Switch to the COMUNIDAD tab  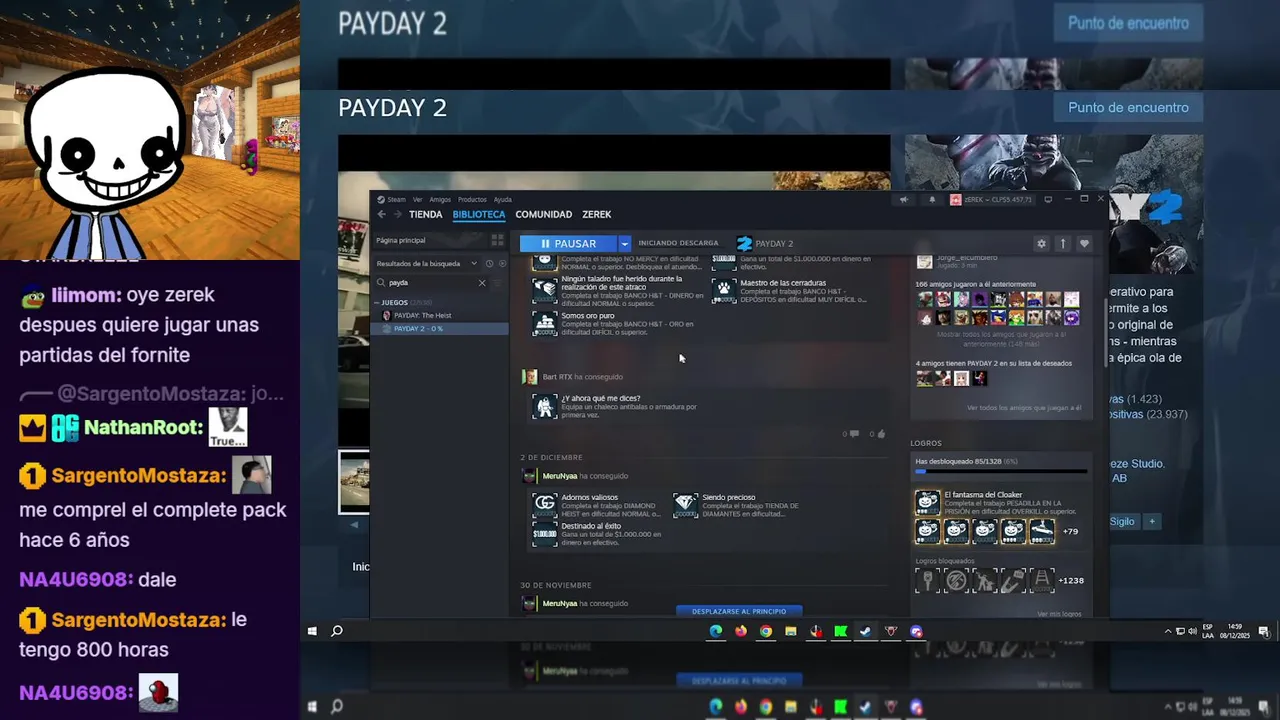tap(543, 214)
